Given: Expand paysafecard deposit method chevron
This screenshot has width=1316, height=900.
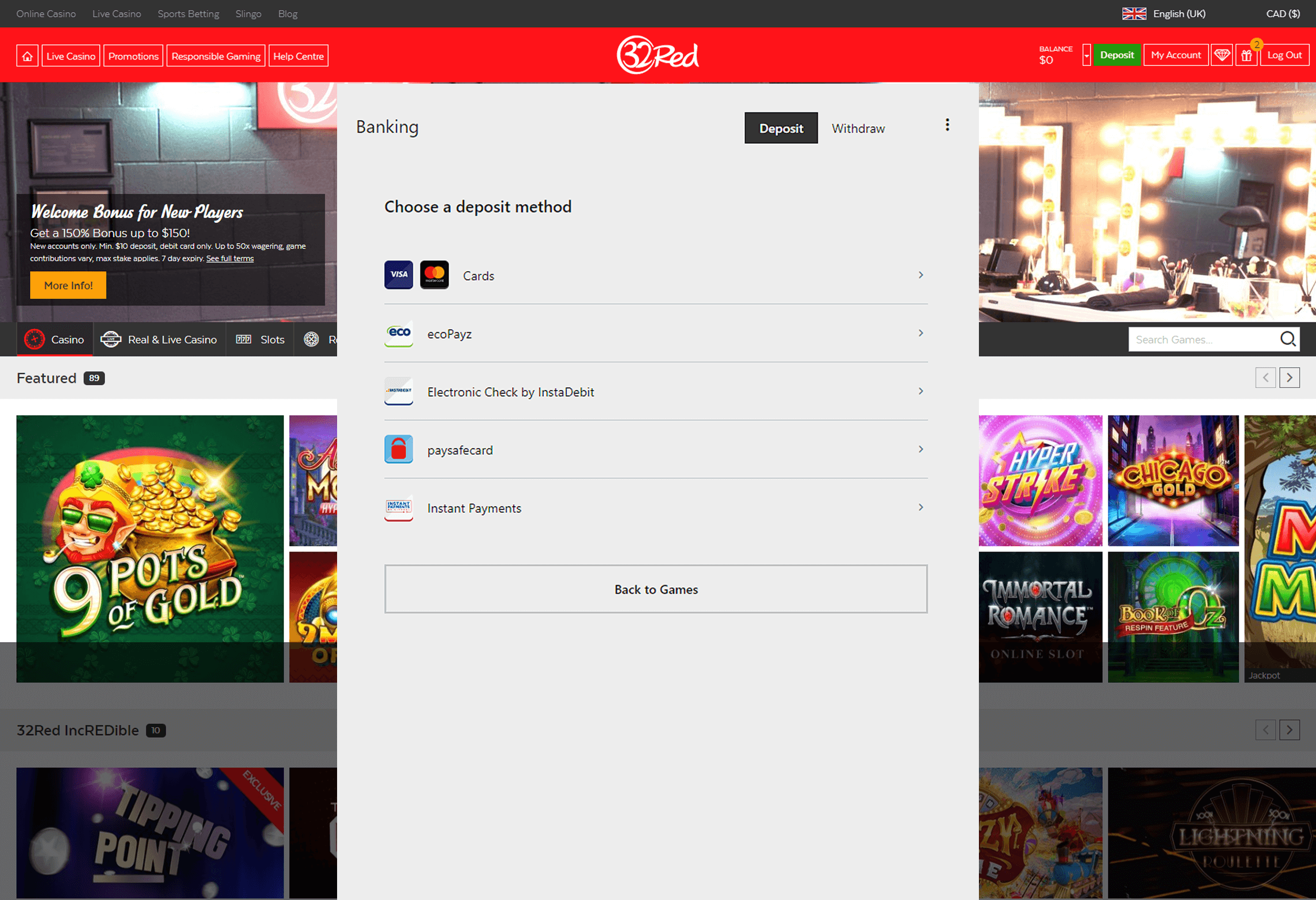Looking at the screenshot, I should 921,449.
